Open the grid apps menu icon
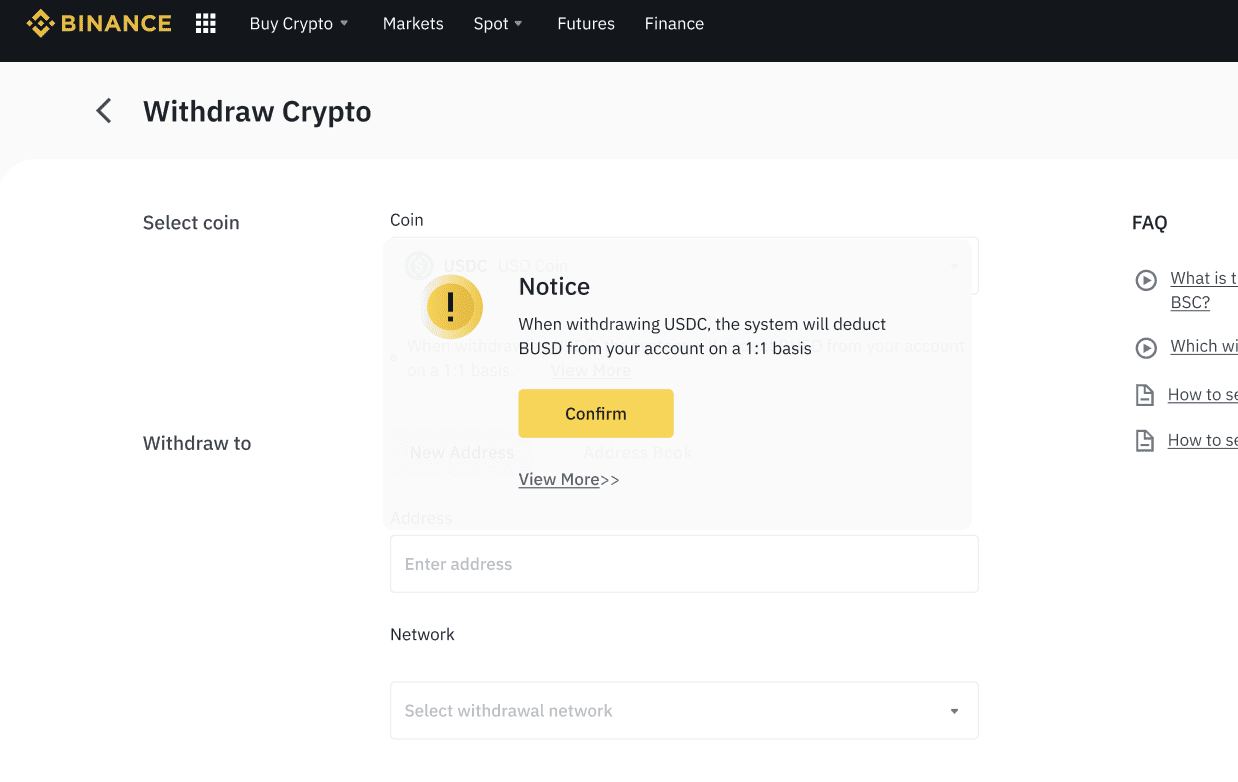 [206, 23]
